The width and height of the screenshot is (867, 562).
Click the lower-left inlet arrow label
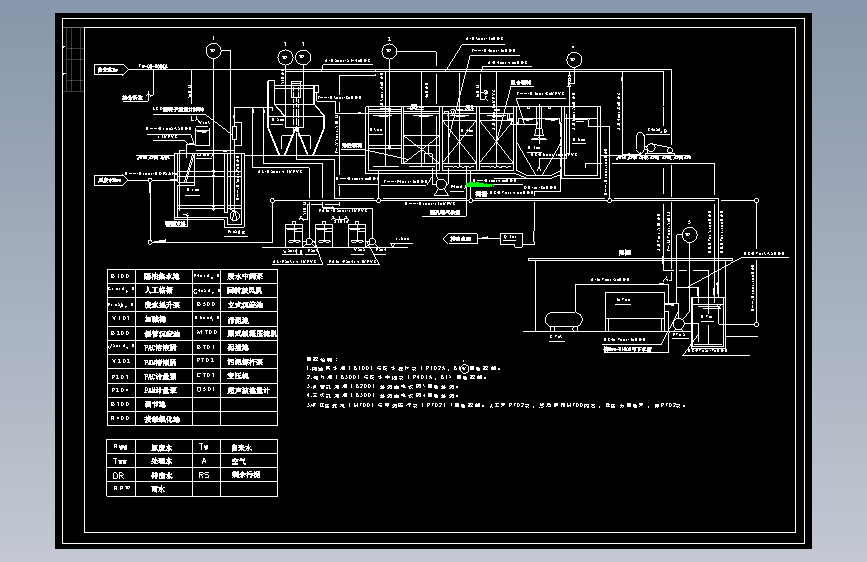(x=111, y=180)
